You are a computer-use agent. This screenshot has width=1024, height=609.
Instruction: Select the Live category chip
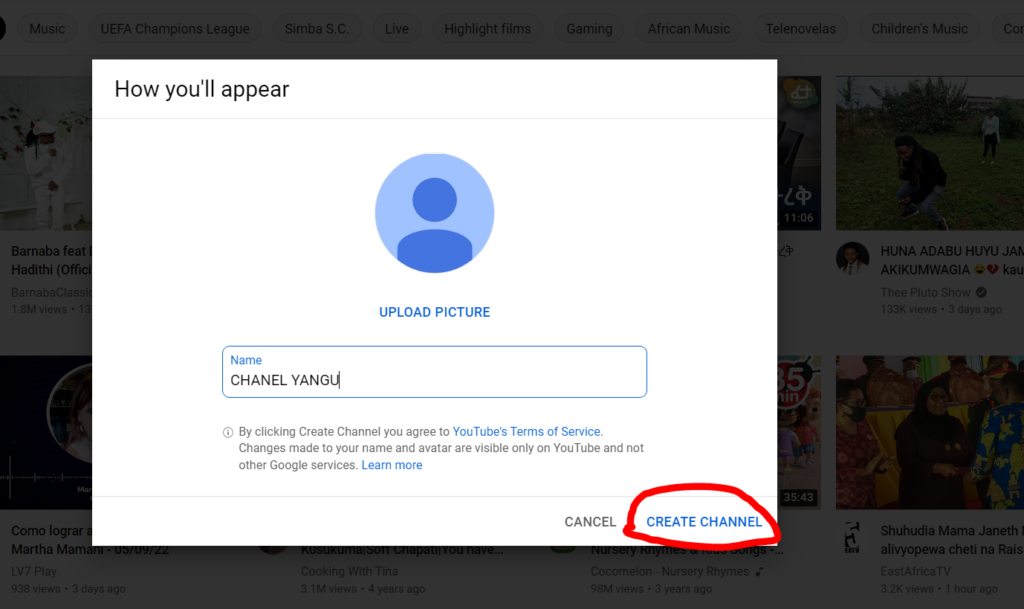(396, 29)
